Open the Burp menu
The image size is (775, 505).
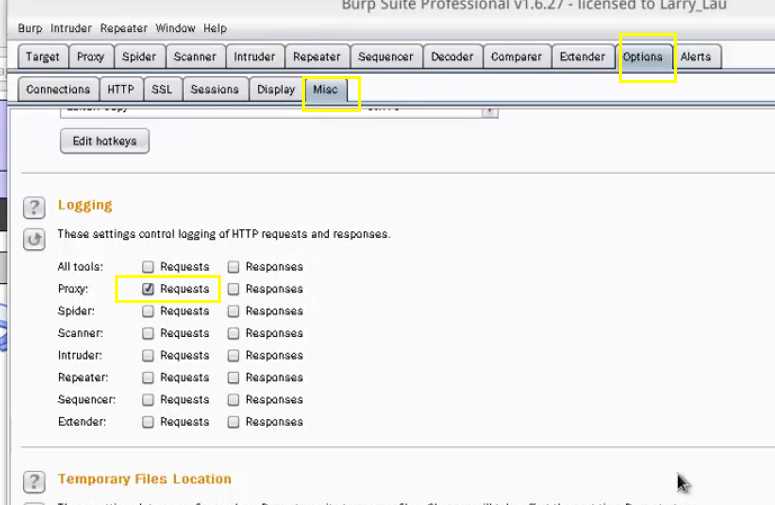pos(30,28)
